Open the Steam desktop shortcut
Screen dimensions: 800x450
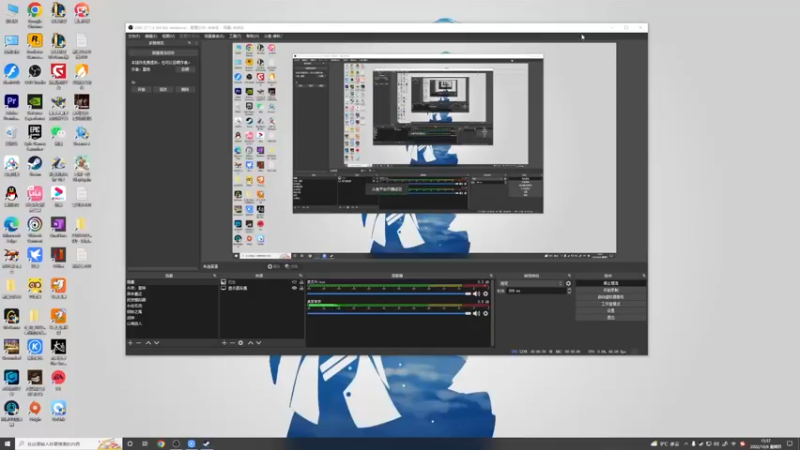tap(35, 166)
